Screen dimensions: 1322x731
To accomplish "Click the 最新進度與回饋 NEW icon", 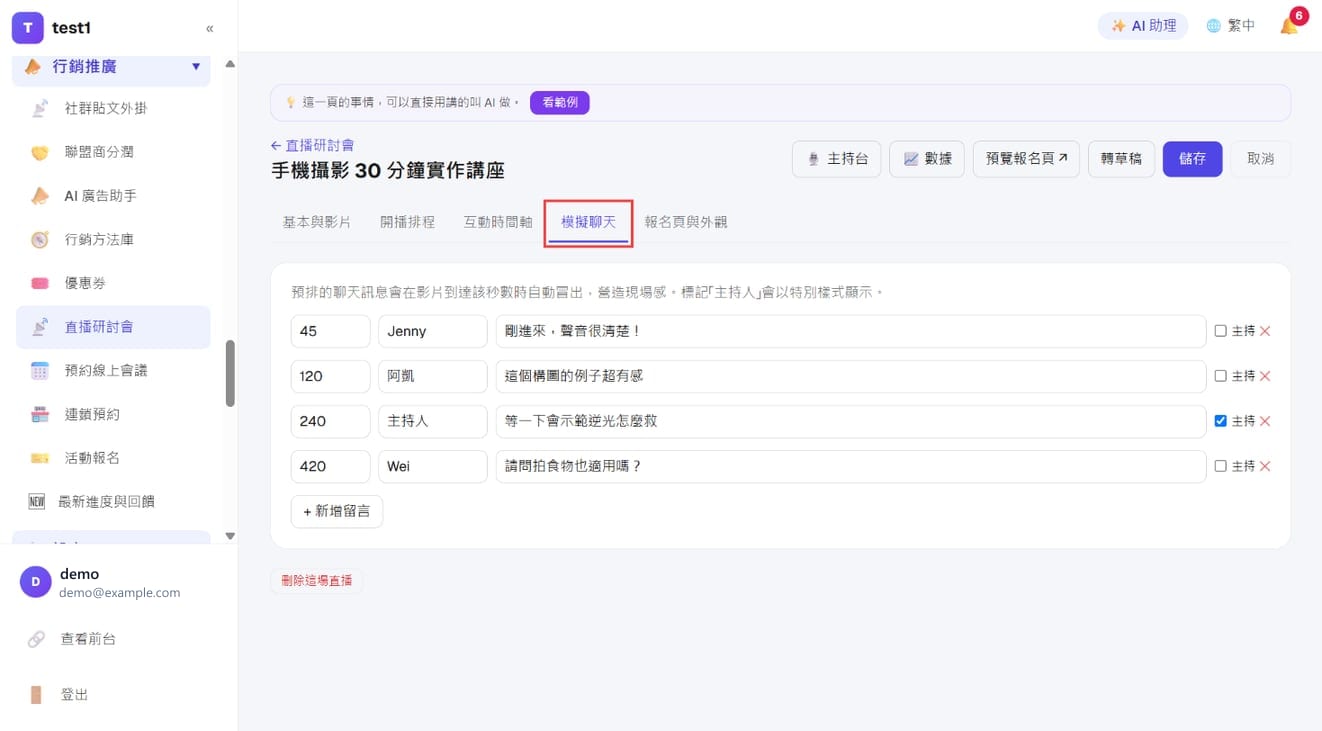I will point(37,501).
